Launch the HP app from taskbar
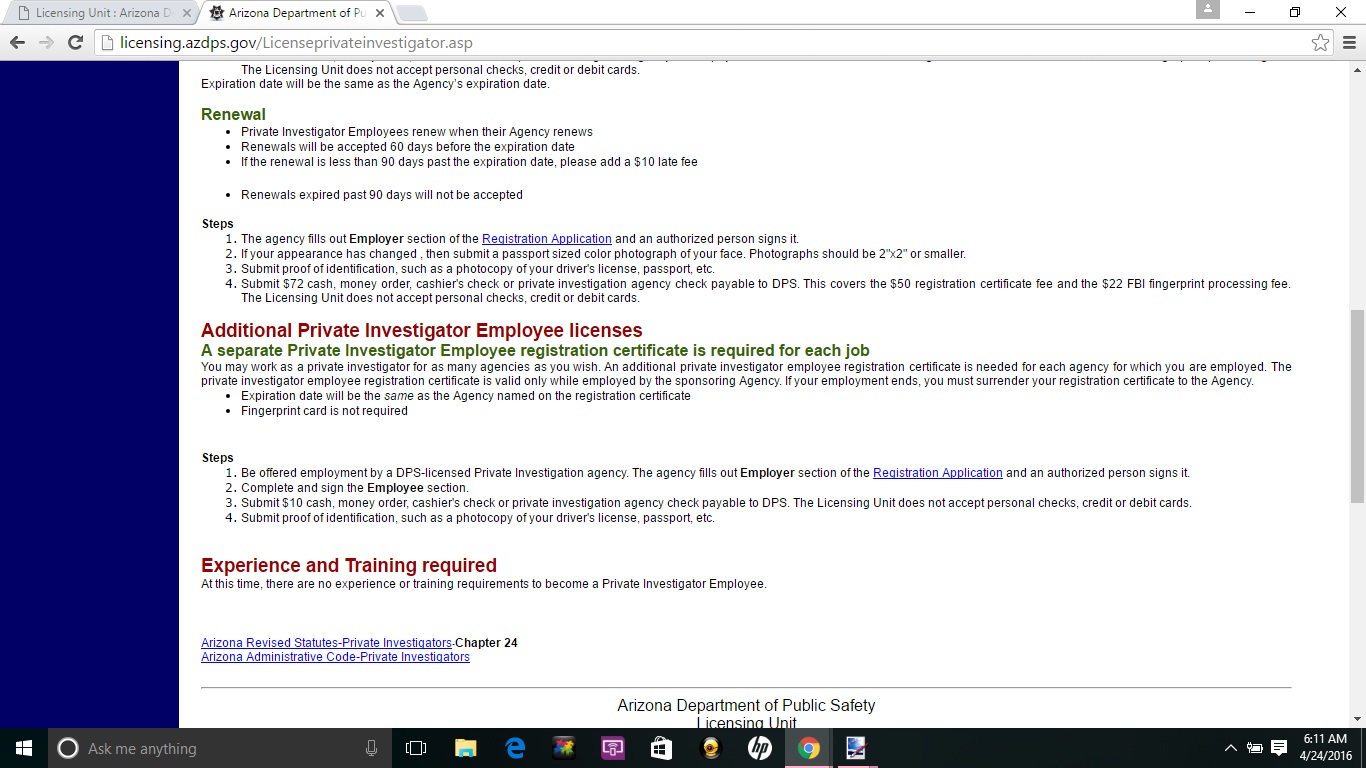This screenshot has height=768, width=1366. pyautogui.click(x=759, y=748)
